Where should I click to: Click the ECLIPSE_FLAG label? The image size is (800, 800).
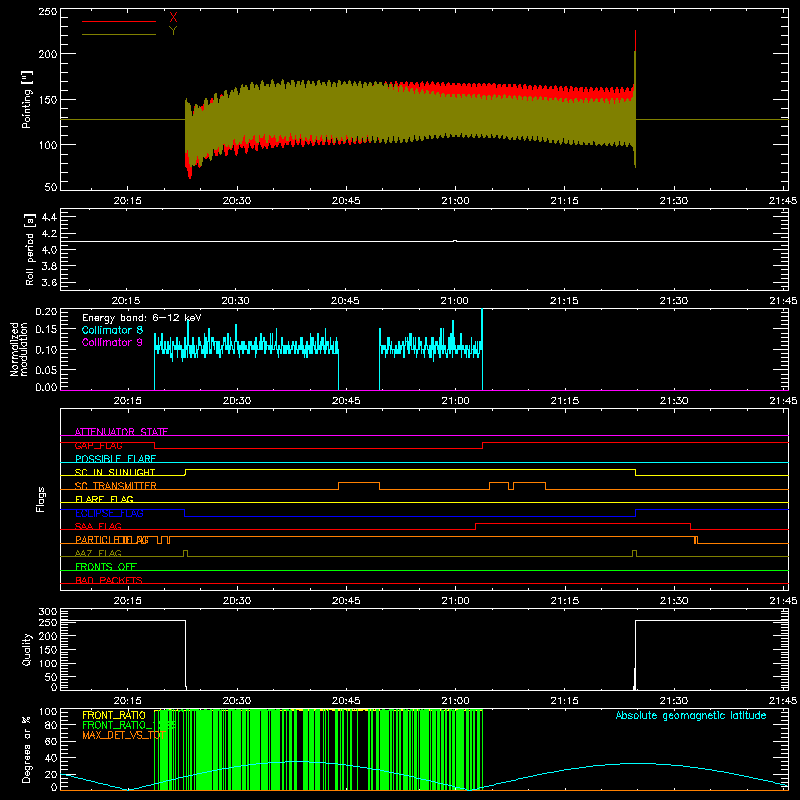[109, 513]
